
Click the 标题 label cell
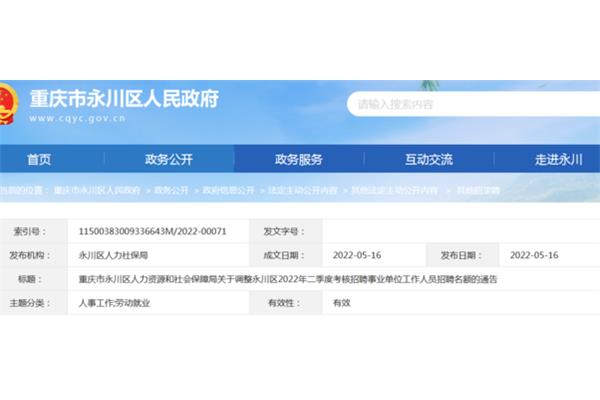coord(34,279)
